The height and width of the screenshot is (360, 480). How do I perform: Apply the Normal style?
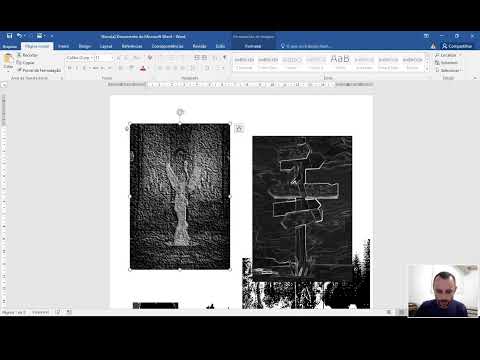244,62
